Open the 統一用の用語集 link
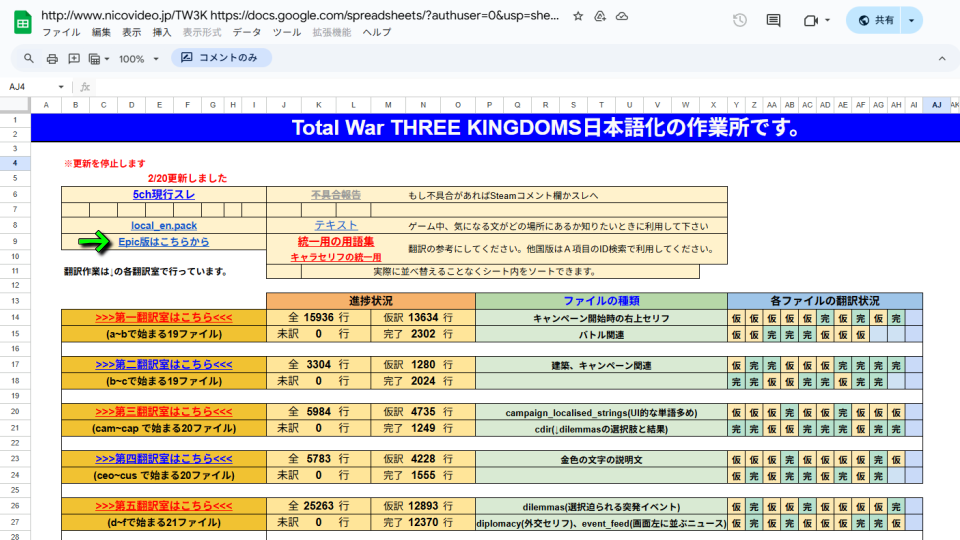 pyautogui.click(x=336, y=242)
